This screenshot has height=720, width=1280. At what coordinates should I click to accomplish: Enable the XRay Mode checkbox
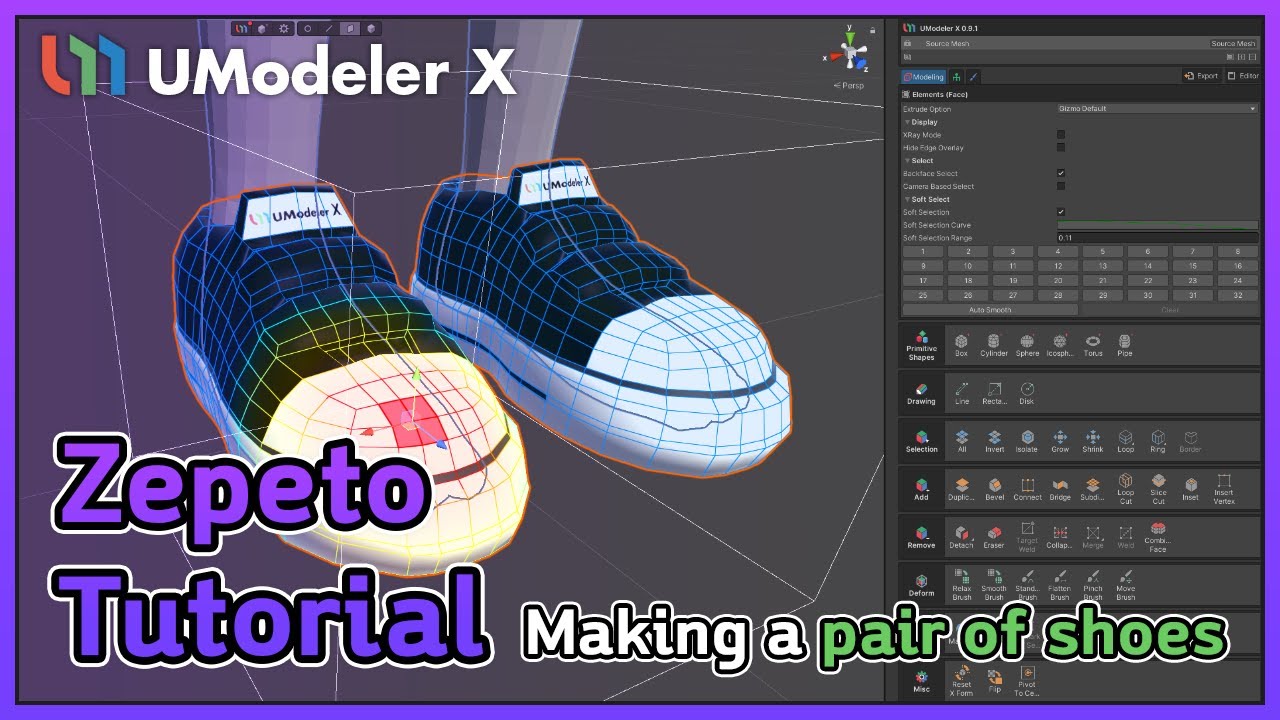click(x=1061, y=134)
